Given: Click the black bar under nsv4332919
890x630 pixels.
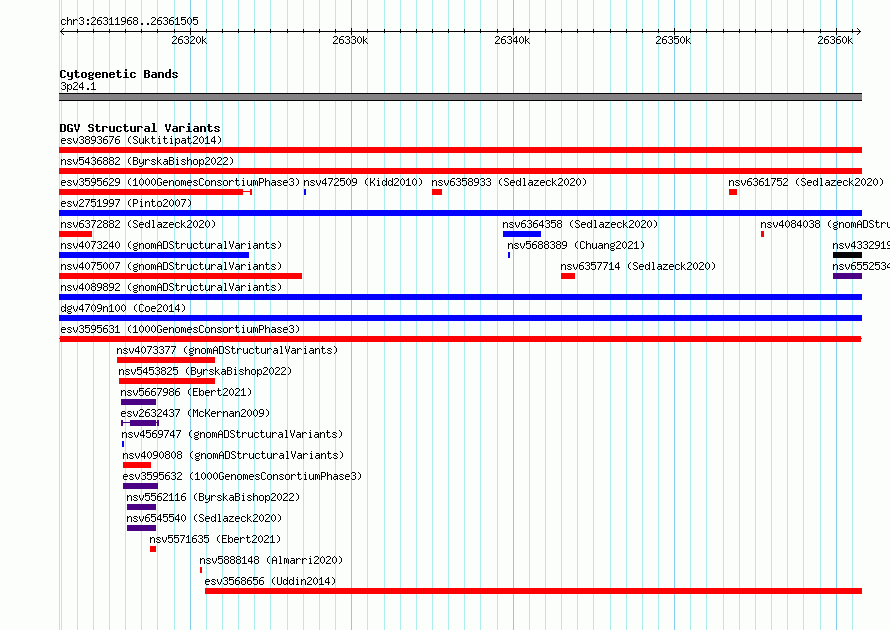Looking at the screenshot, I should tap(847, 255).
